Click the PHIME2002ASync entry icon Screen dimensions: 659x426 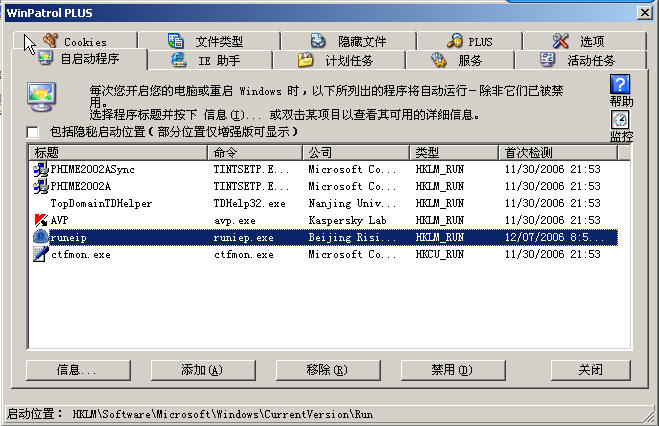click(41, 169)
